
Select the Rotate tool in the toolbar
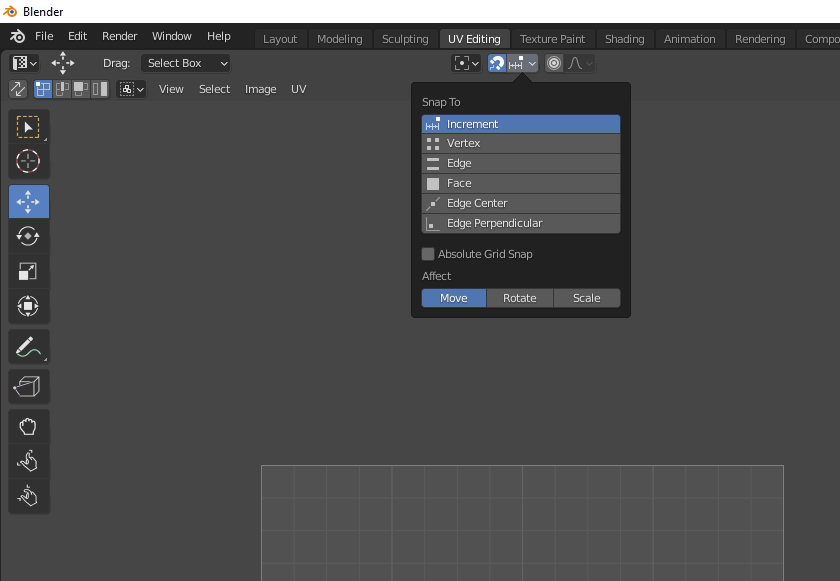tap(28, 236)
